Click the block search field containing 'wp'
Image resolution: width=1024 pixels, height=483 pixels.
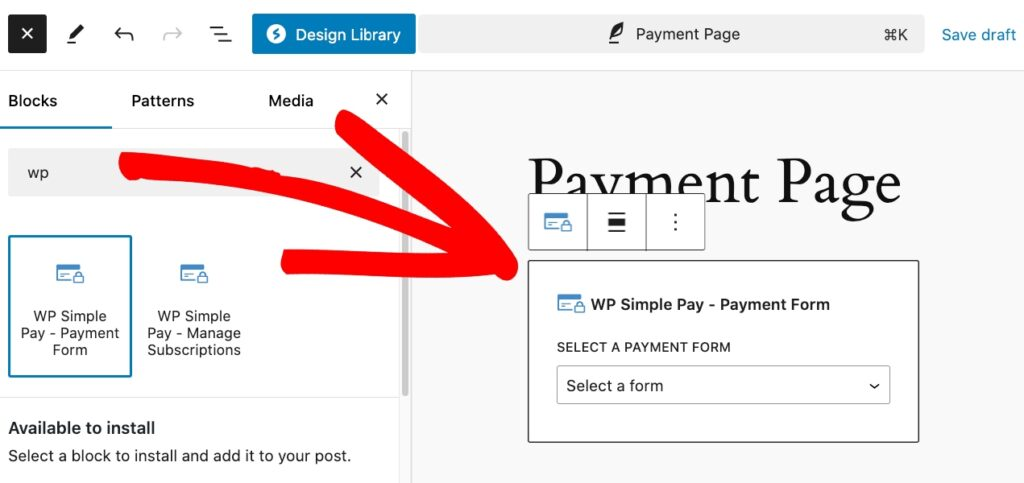[180, 173]
